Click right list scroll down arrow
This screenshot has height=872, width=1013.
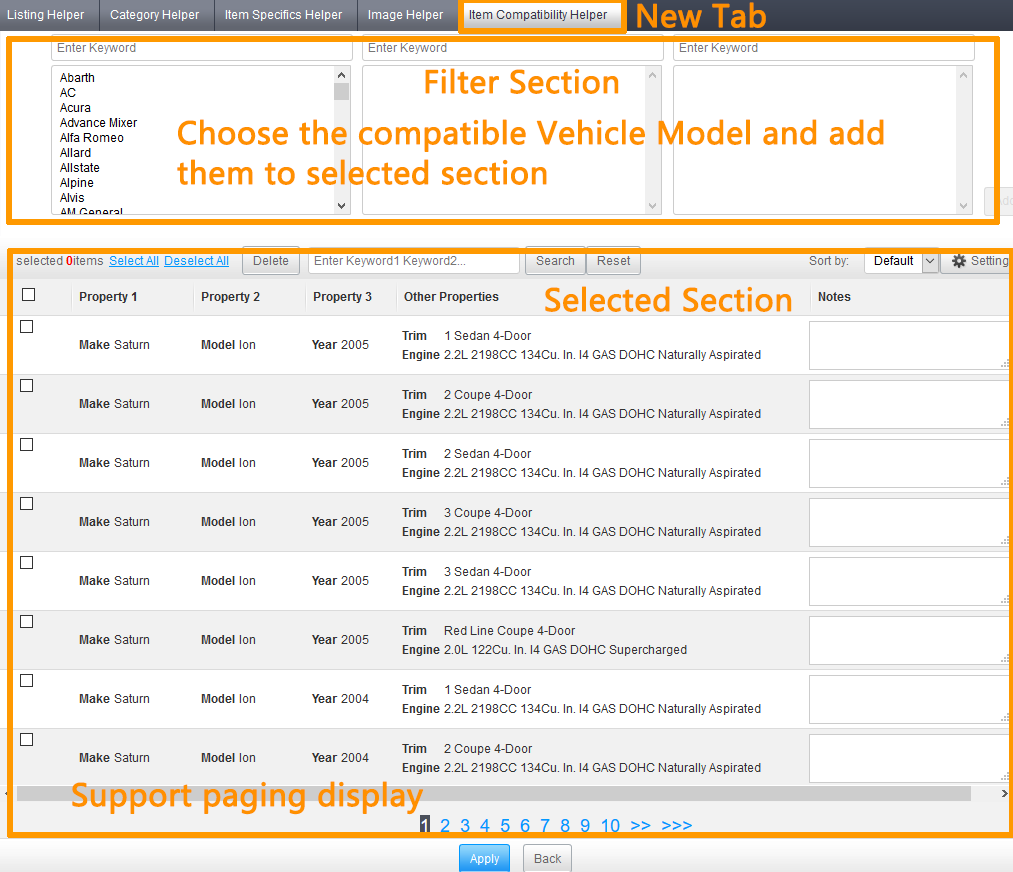tap(963, 206)
